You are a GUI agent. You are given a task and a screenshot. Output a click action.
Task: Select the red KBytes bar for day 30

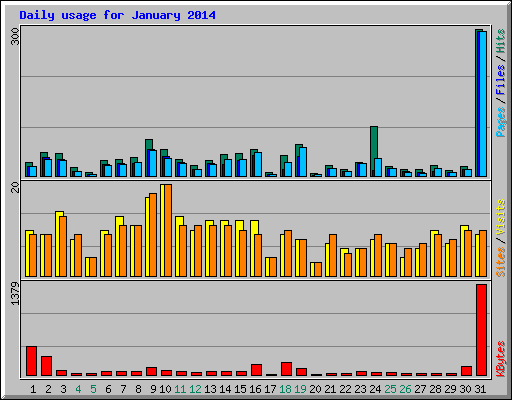(466, 371)
